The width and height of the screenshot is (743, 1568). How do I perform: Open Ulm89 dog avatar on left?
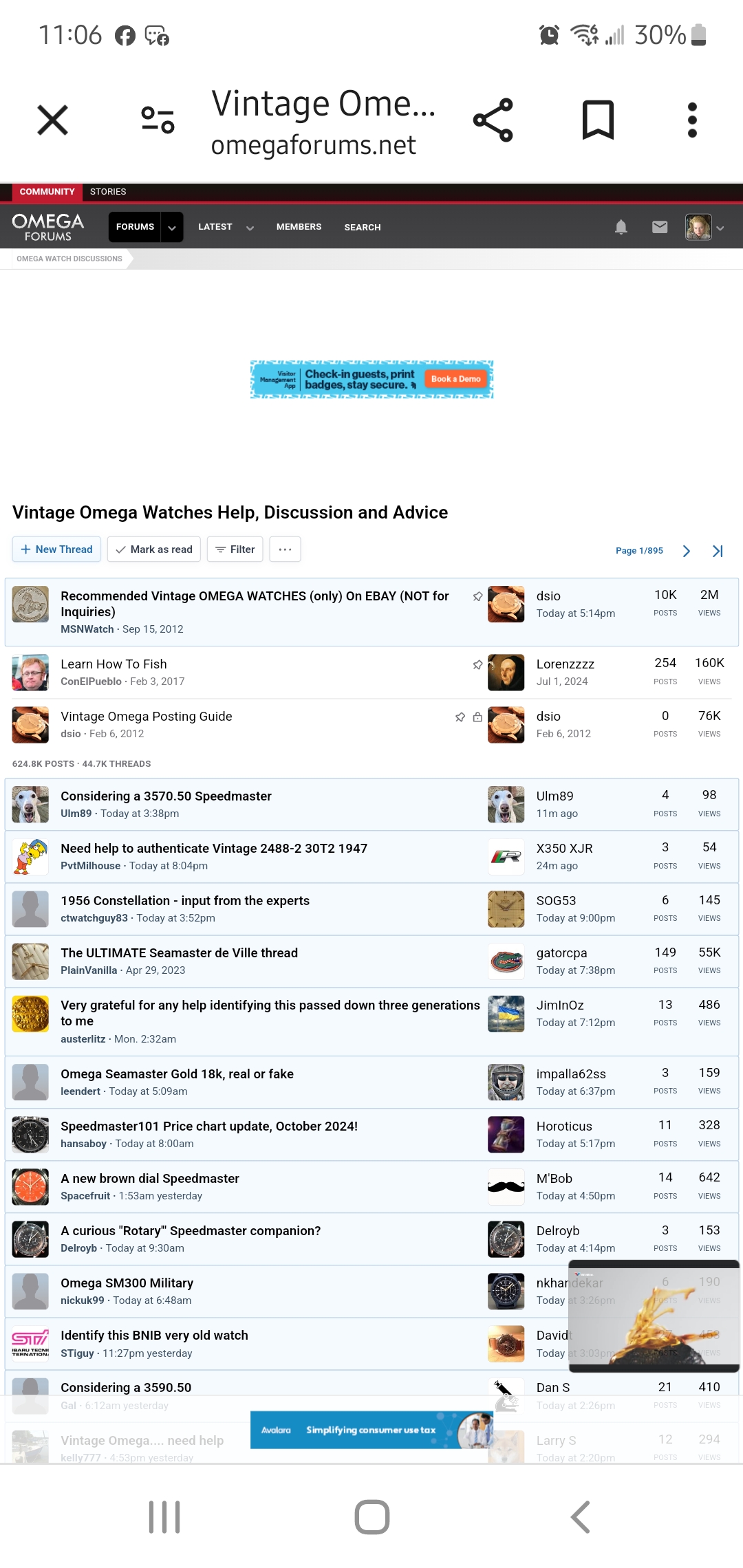(x=30, y=805)
